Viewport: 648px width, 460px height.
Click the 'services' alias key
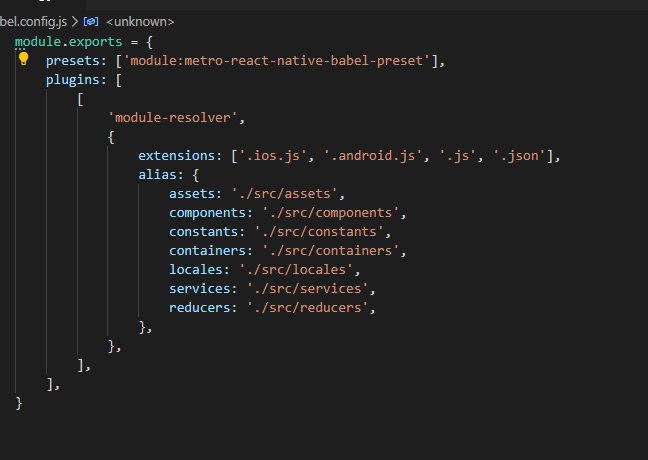point(200,289)
